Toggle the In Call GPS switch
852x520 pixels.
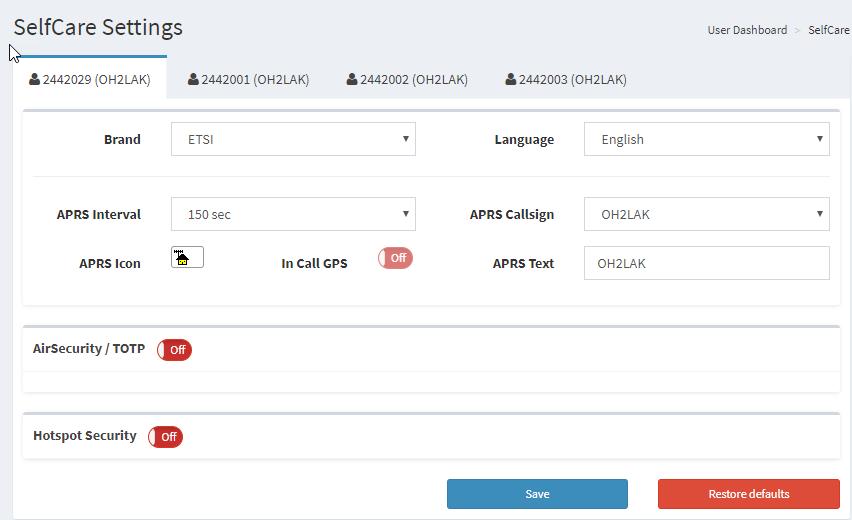pyautogui.click(x=396, y=258)
